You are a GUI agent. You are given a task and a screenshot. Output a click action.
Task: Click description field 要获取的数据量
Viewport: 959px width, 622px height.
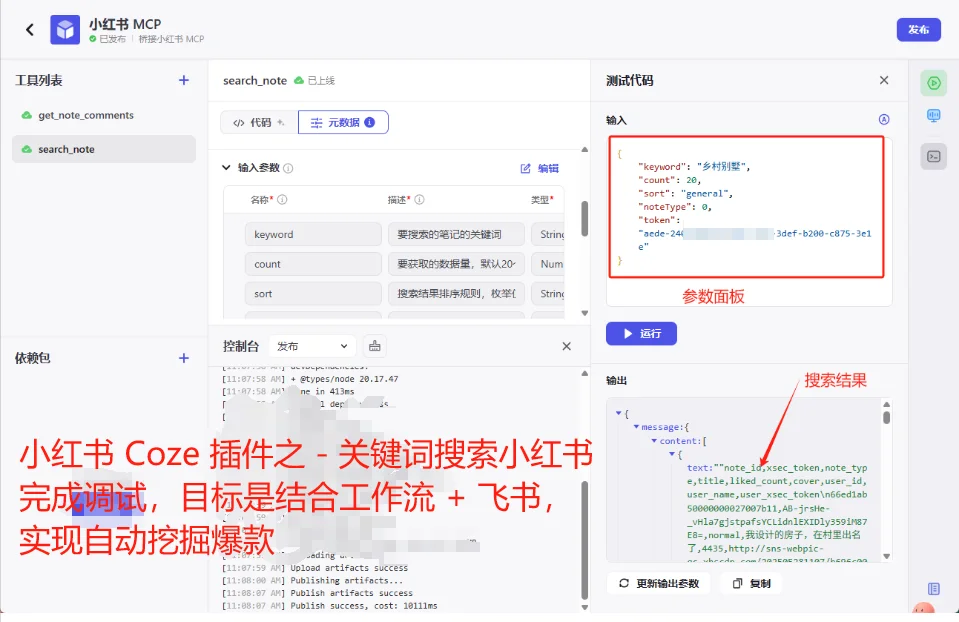pos(456,264)
